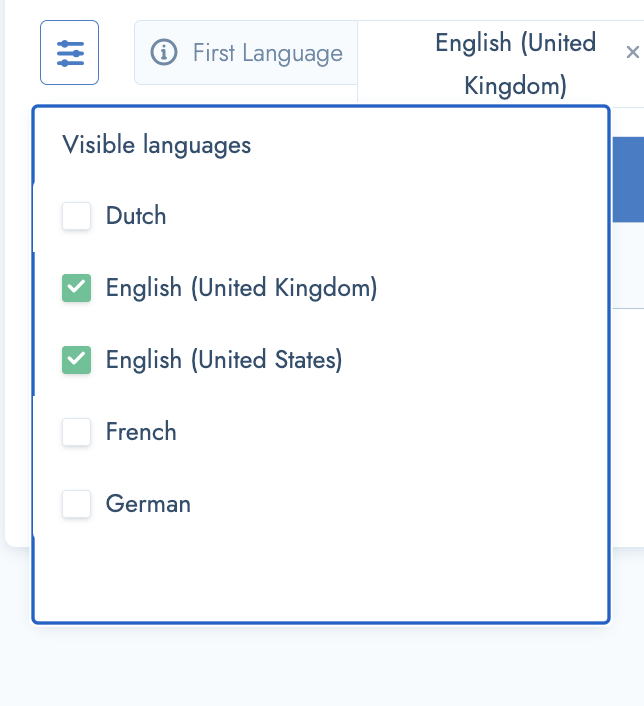
Task: Tick the French checkbox
Action: [x=77, y=432]
